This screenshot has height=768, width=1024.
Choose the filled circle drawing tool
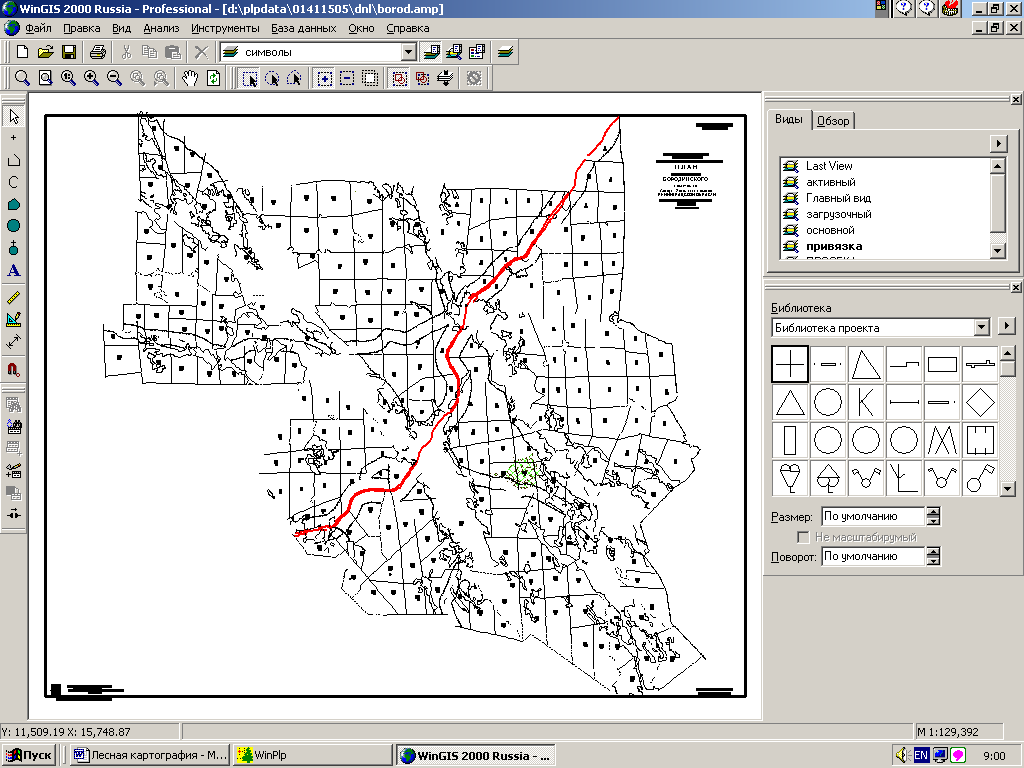pyautogui.click(x=14, y=226)
